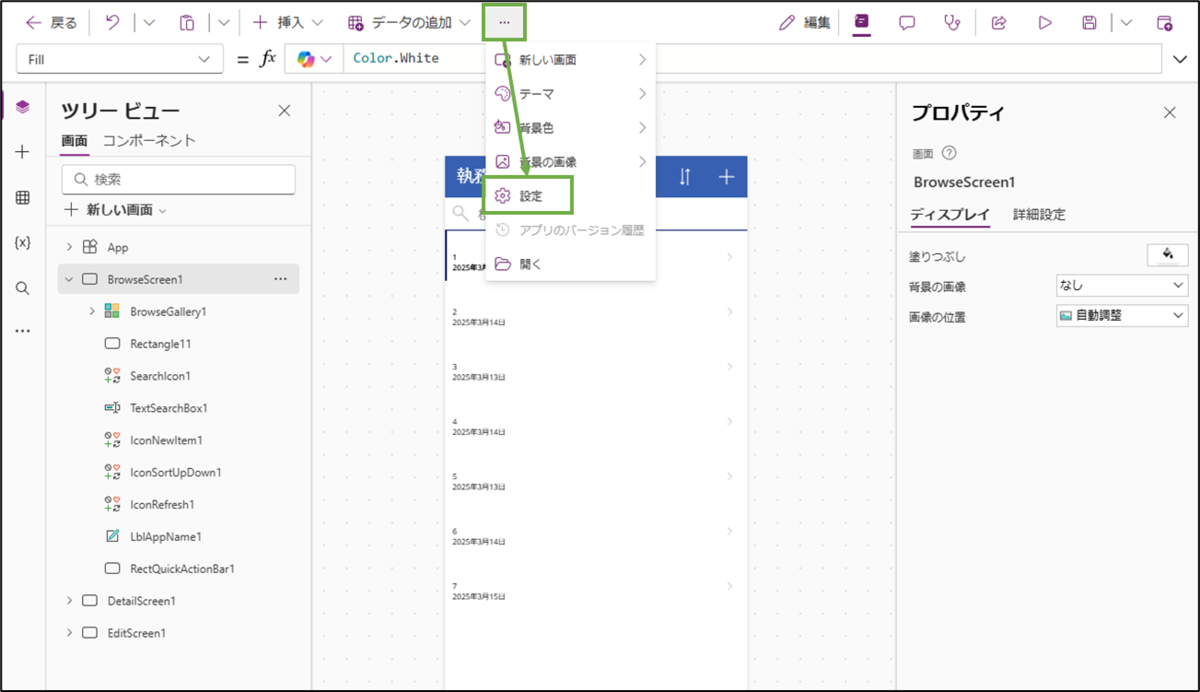Open Search icon in left sidebar

[x=23, y=288]
